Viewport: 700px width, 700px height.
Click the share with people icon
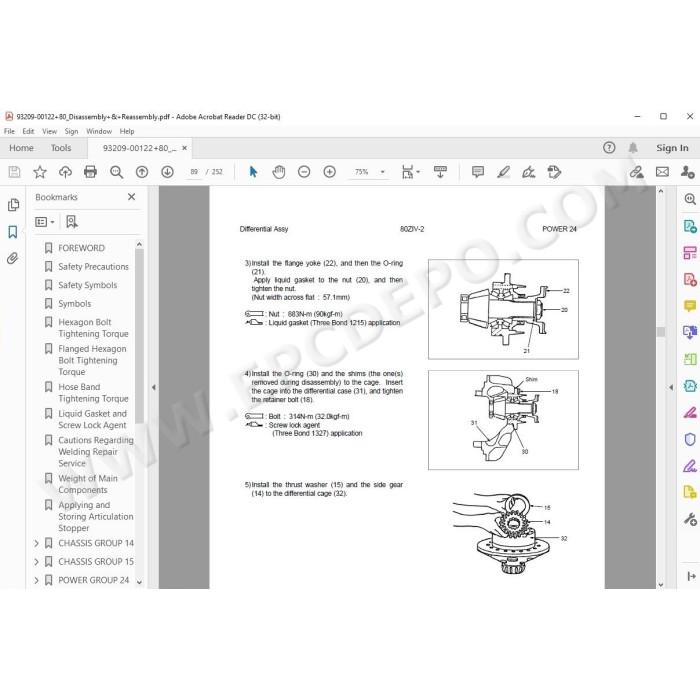688,172
